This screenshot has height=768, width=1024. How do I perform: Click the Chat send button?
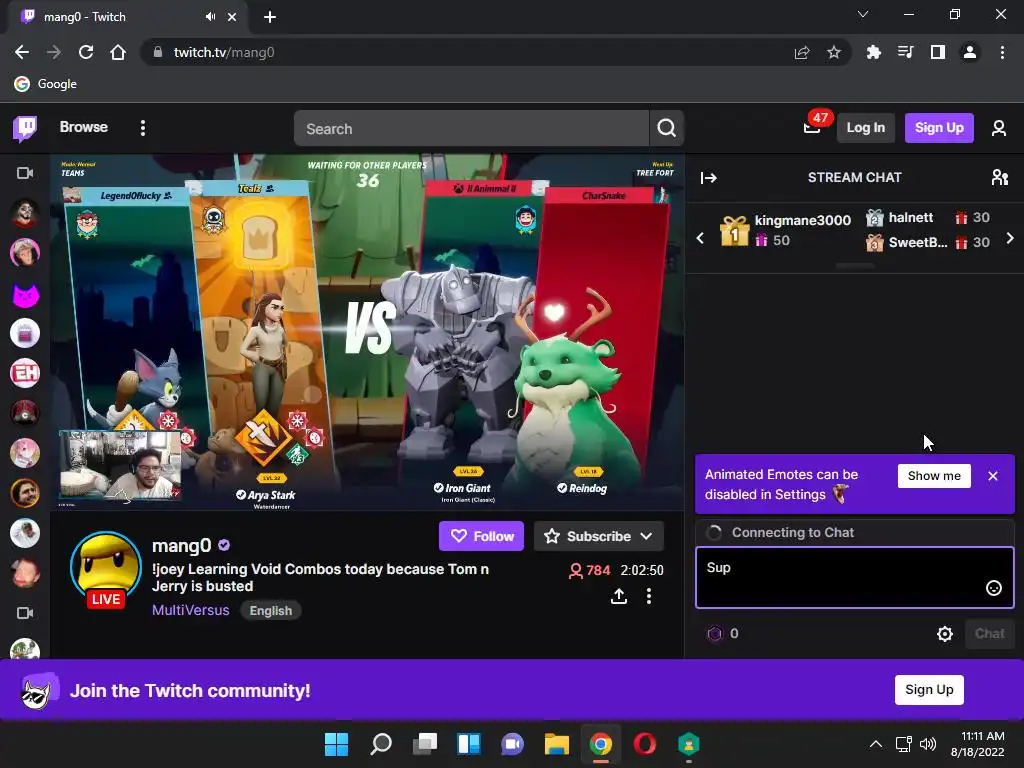pyautogui.click(x=989, y=633)
